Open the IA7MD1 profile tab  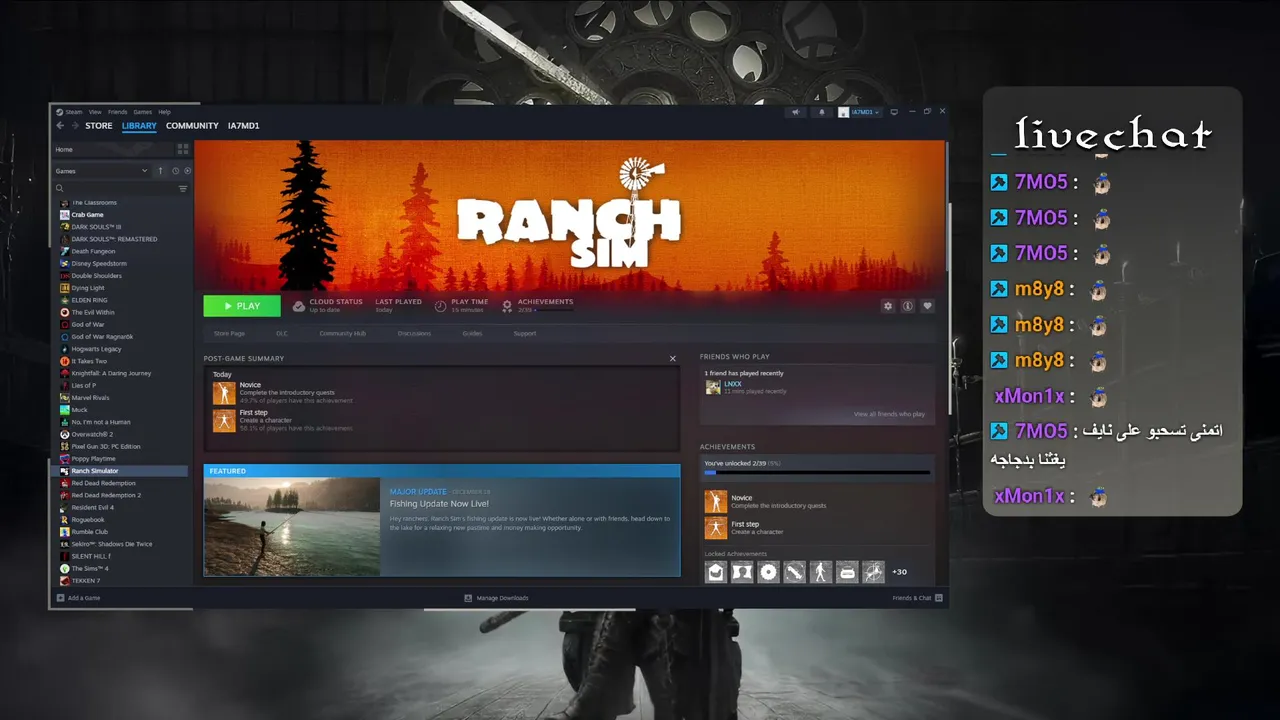[x=244, y=126]
